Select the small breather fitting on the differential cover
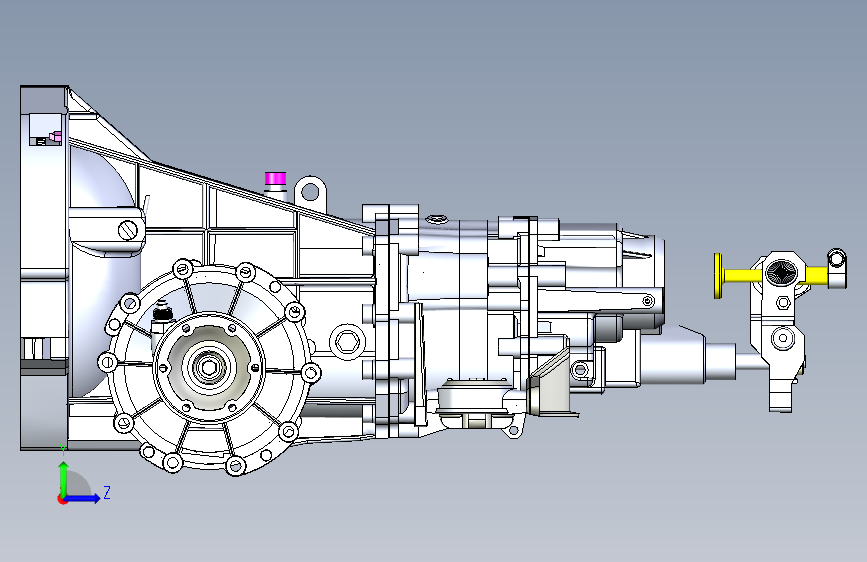Image resolution: width=867 pixels, height=562 pixels. [161, 313]
